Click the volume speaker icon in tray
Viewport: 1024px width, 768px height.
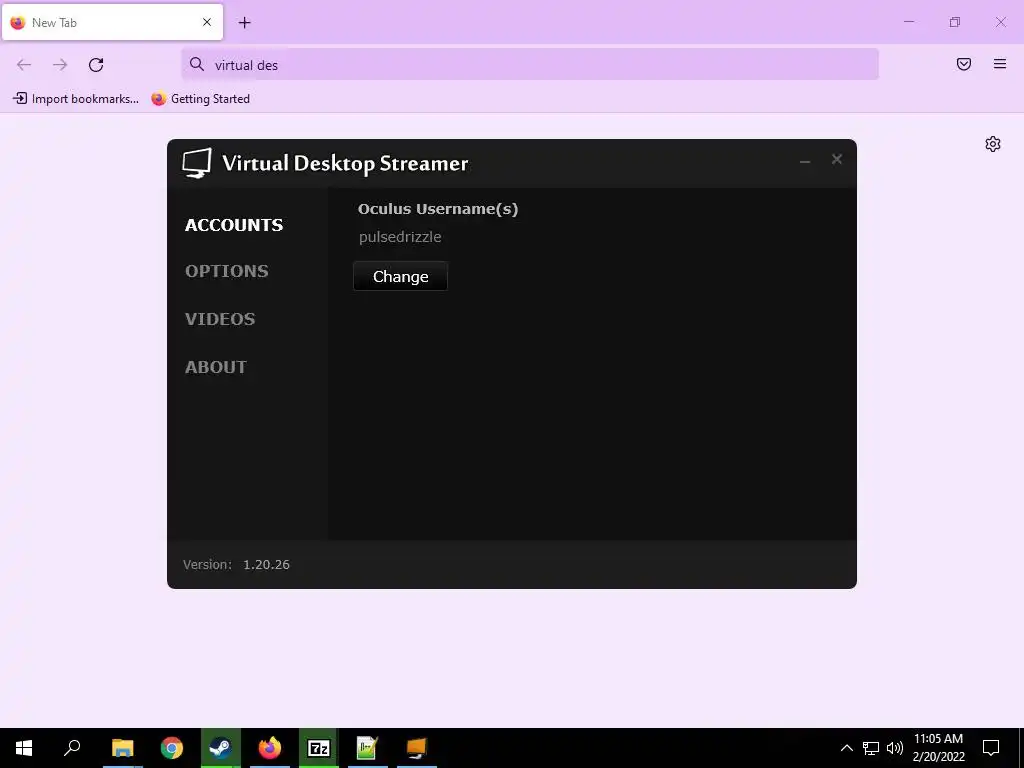tap(895, 748)
